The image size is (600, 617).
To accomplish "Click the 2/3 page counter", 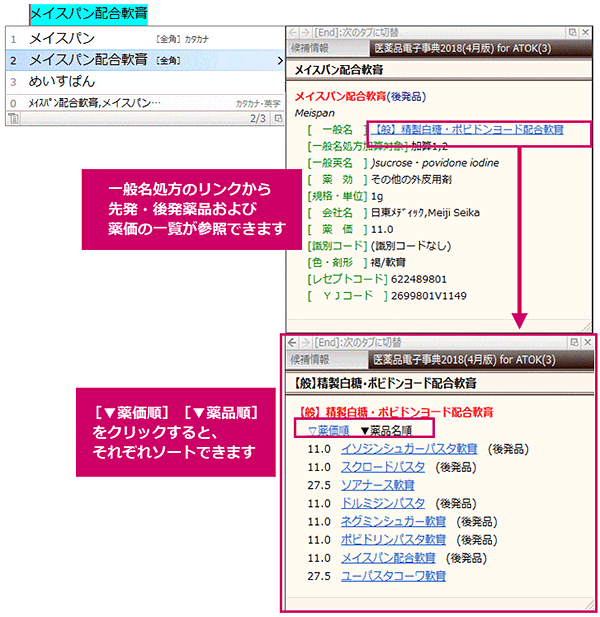I will [x=258, y=118].
